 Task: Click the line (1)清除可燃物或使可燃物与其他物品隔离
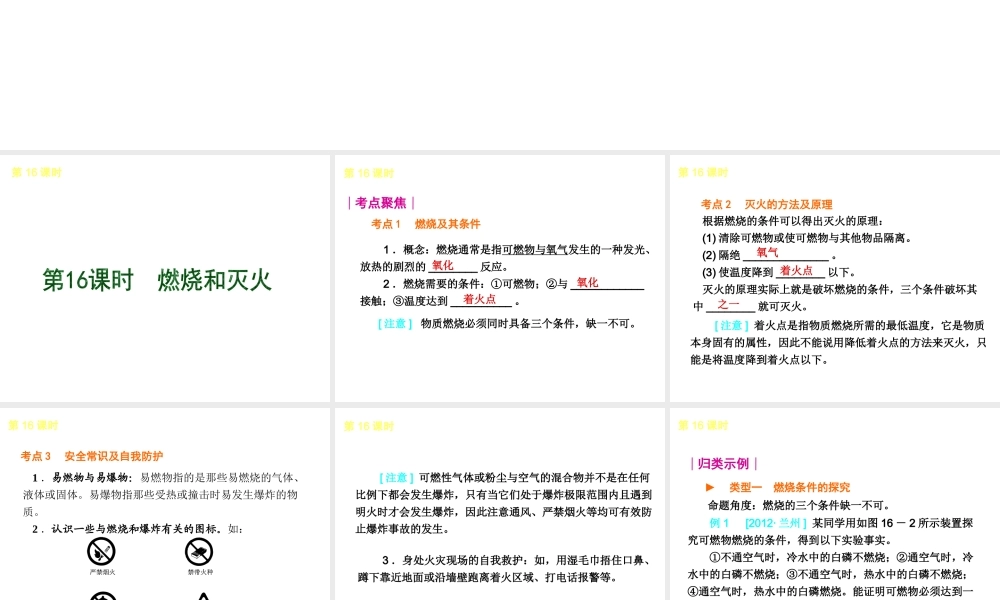point(807,238)
